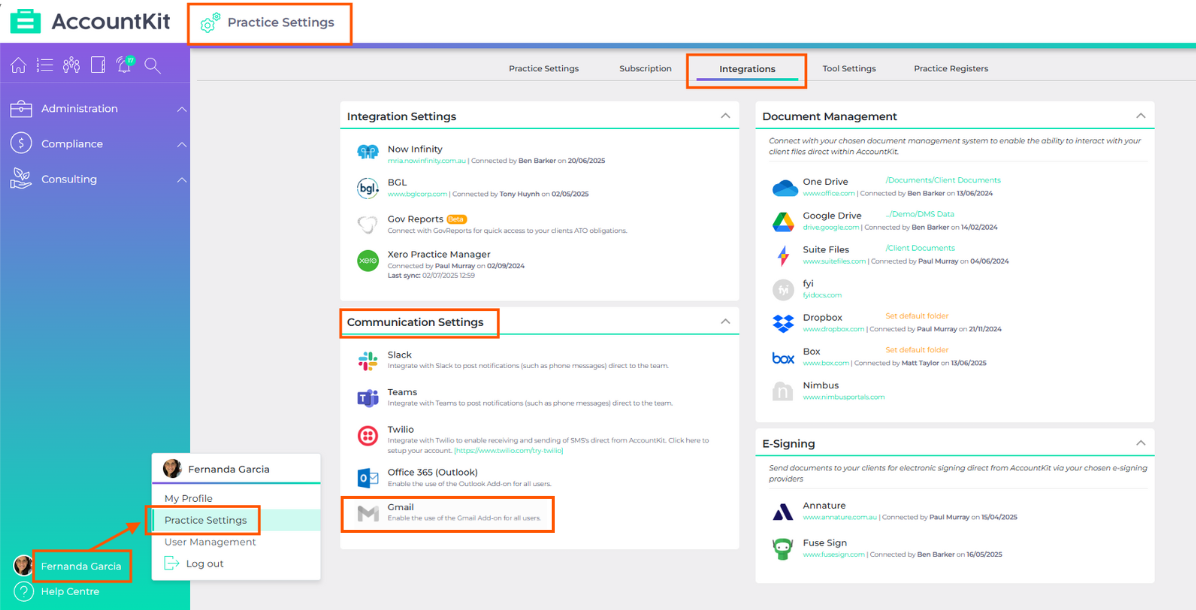Open the Practice Registers tab
Screen dimensions: 1196x610
[x=951, y=69]
